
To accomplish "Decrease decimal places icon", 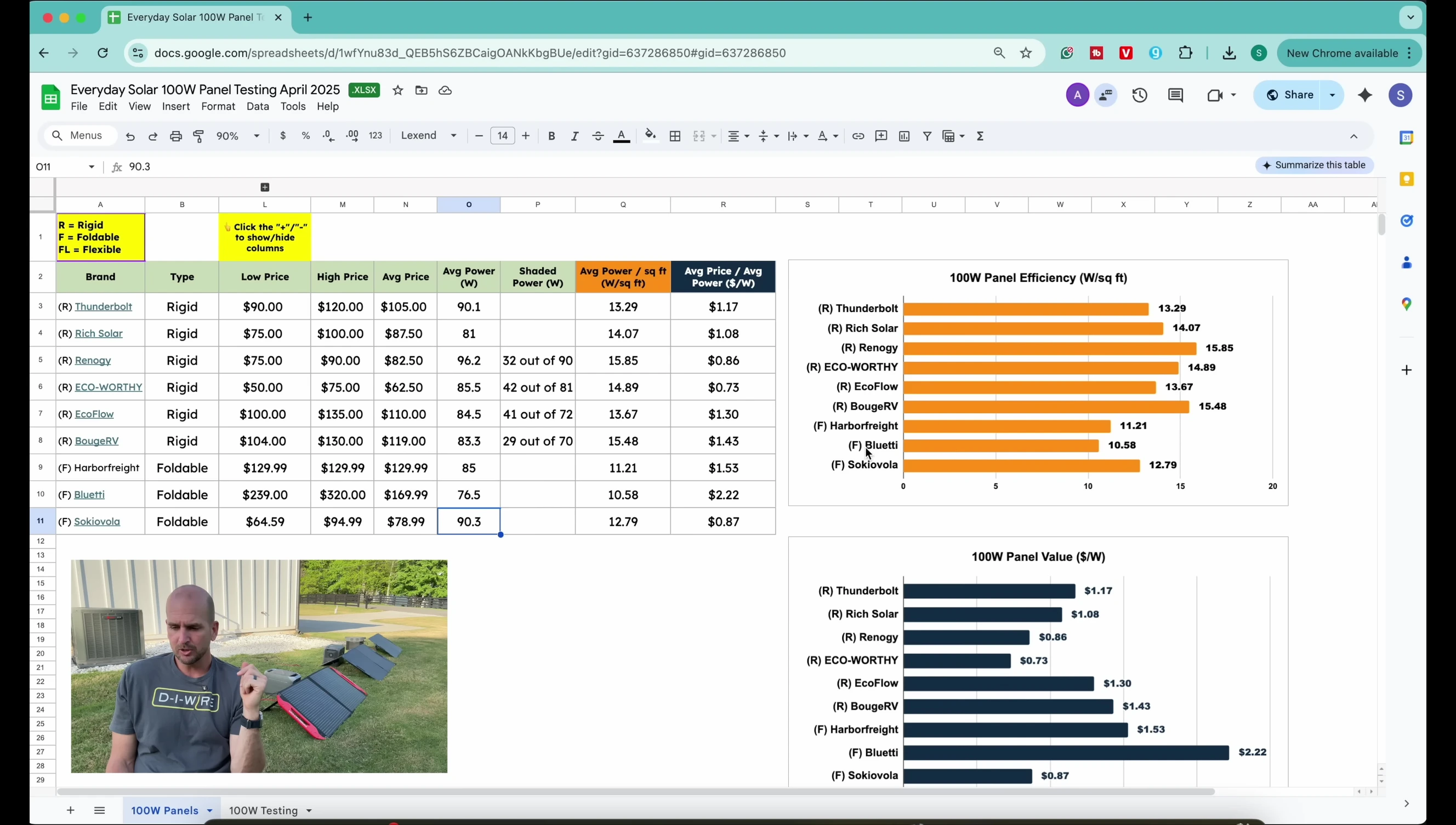I will (328, 136).
